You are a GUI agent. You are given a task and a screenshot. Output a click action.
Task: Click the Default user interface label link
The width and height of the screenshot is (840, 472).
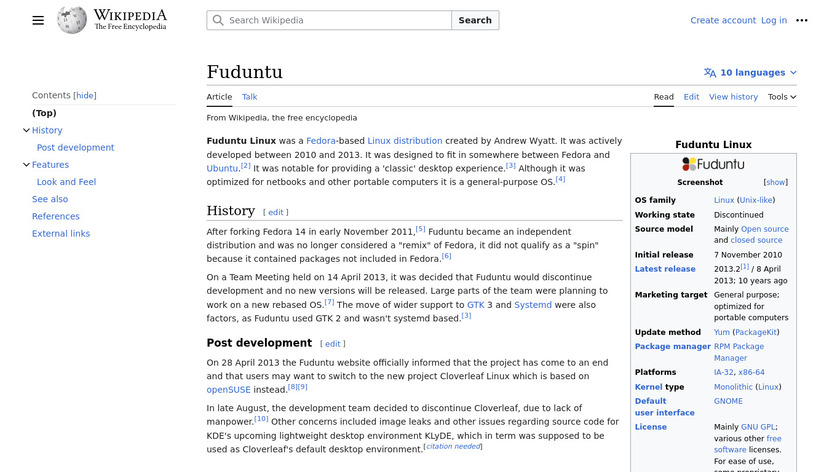pyautogui.click(x=664, y=407)
